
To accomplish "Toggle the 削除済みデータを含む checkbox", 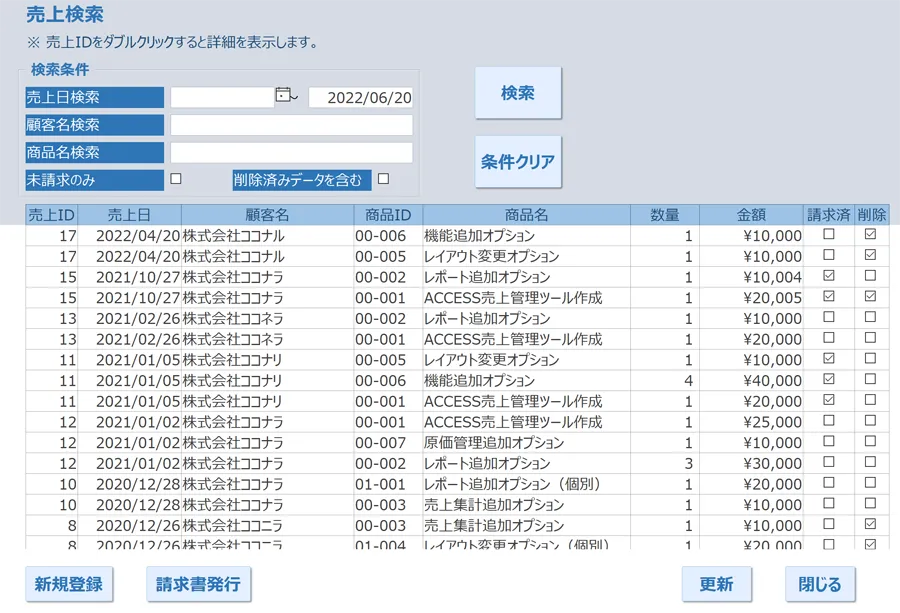I will [383, 179].
